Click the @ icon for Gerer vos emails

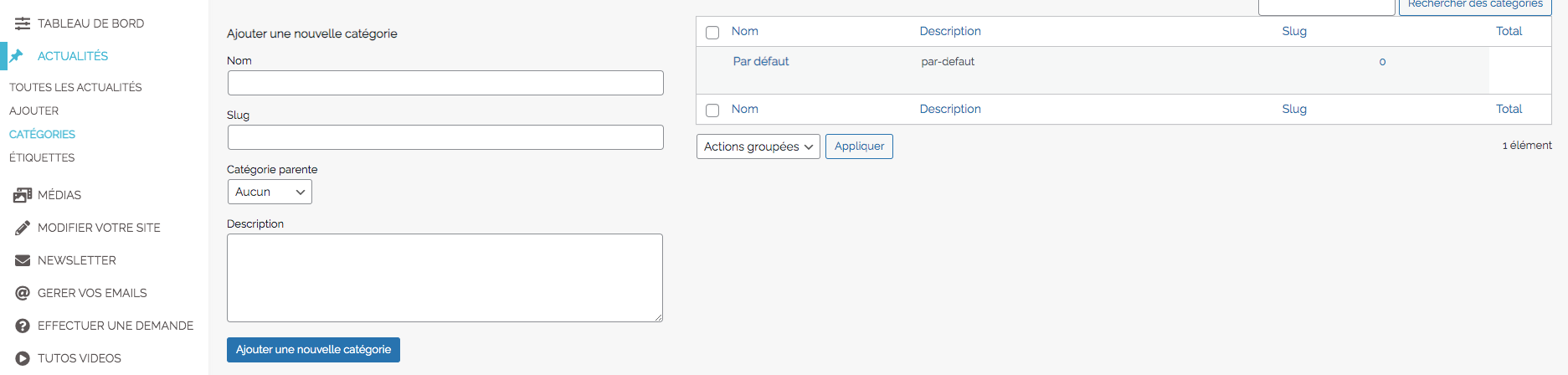23,293
